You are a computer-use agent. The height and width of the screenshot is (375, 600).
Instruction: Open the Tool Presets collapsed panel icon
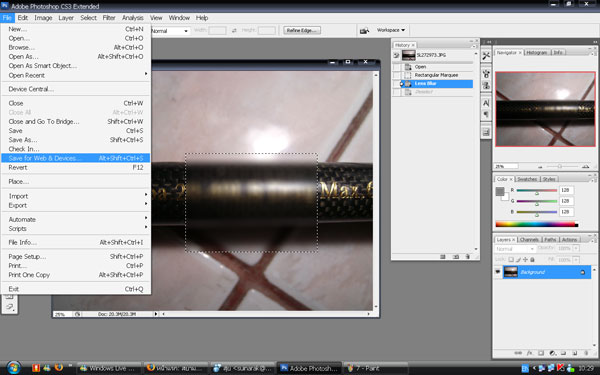pyautogui.click(x=486, y=56)
